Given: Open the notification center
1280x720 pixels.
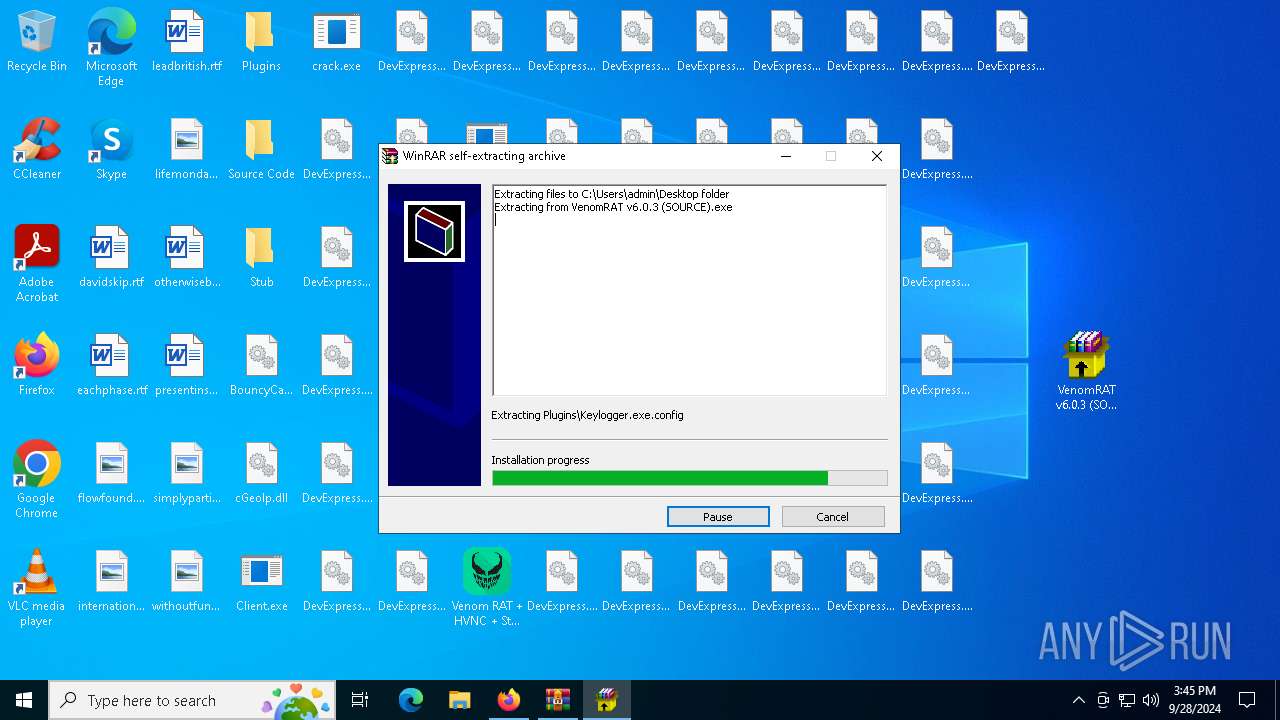Looking at the screenshot, I should click(x=1247, y=700).
